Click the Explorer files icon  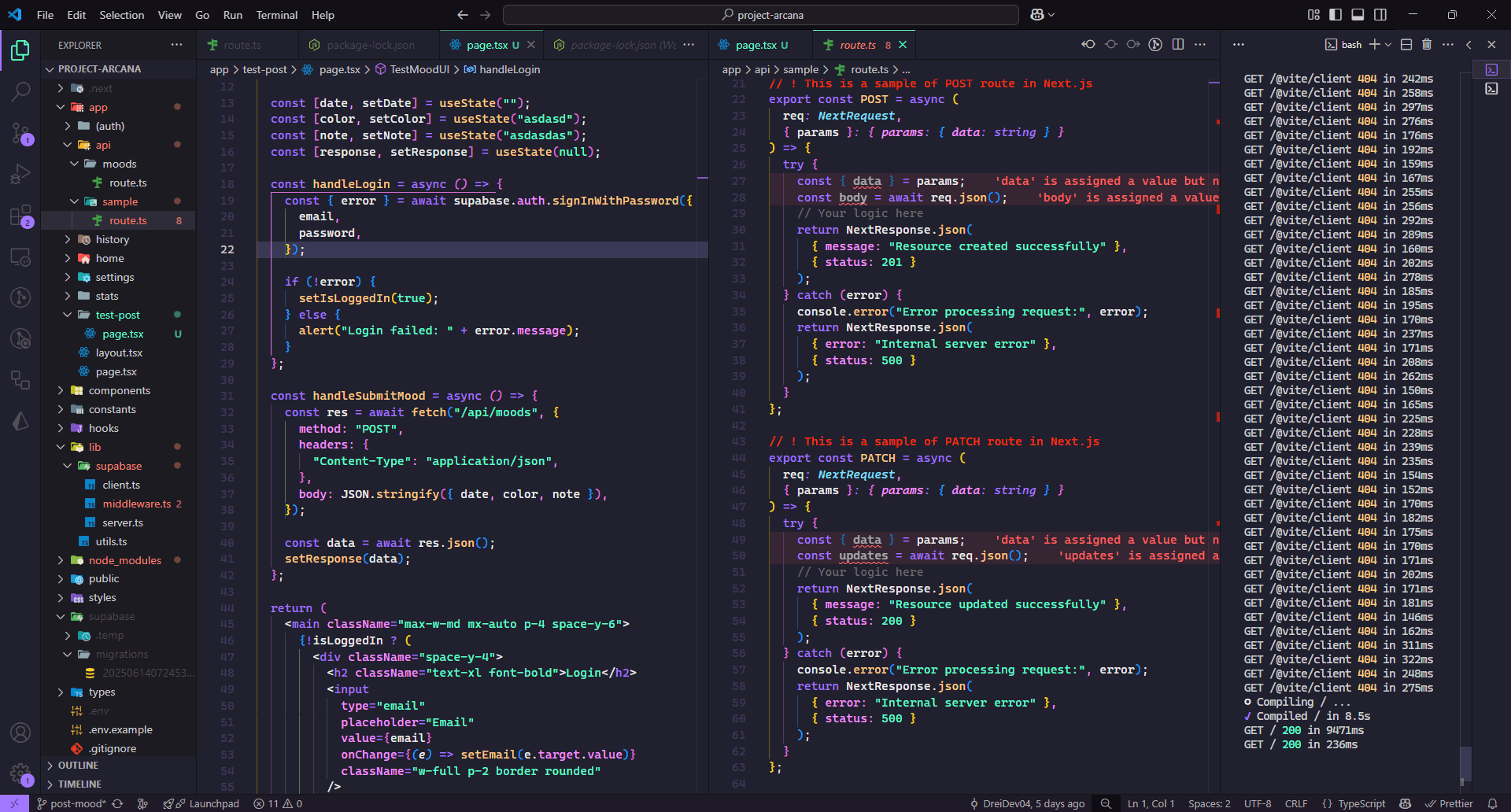20,50
